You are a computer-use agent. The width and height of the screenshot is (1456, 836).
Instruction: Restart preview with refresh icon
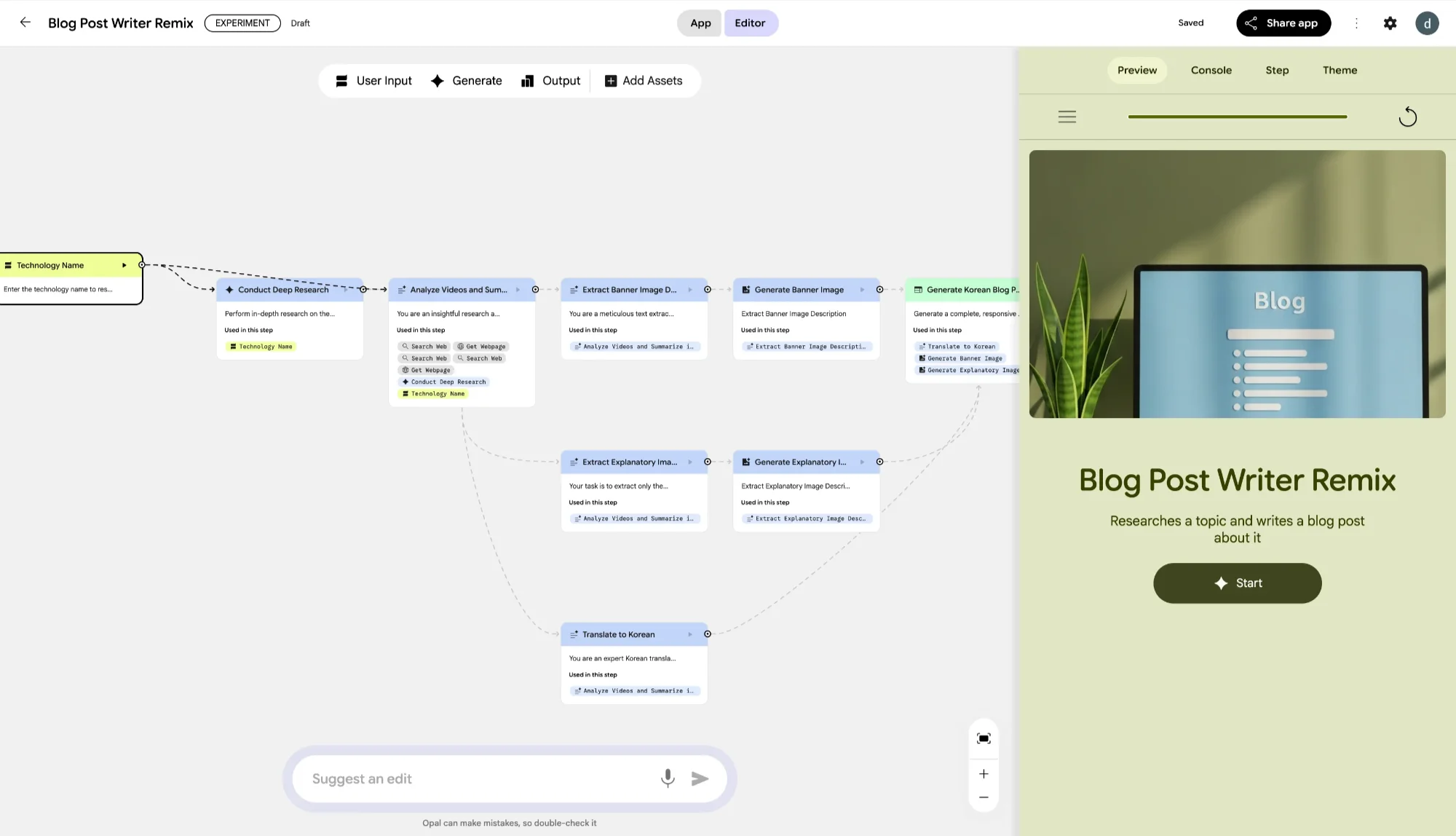point(1407,117)
